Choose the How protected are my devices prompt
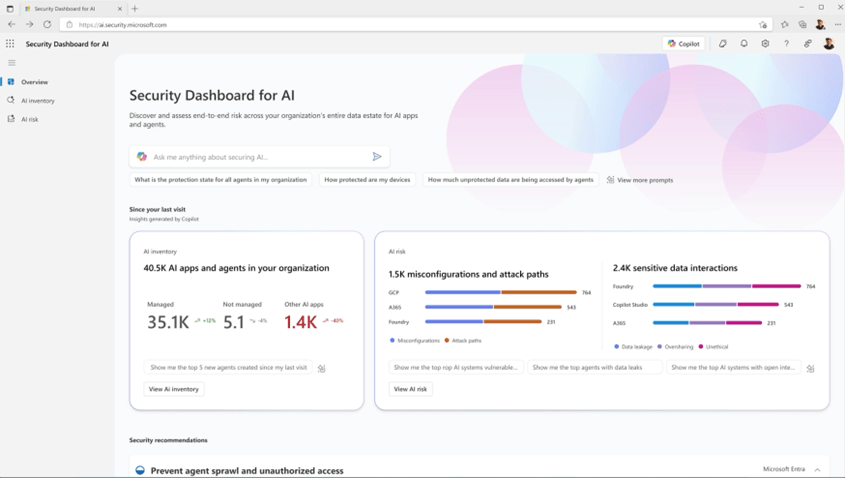845x478 pixels. coord(367,180)
